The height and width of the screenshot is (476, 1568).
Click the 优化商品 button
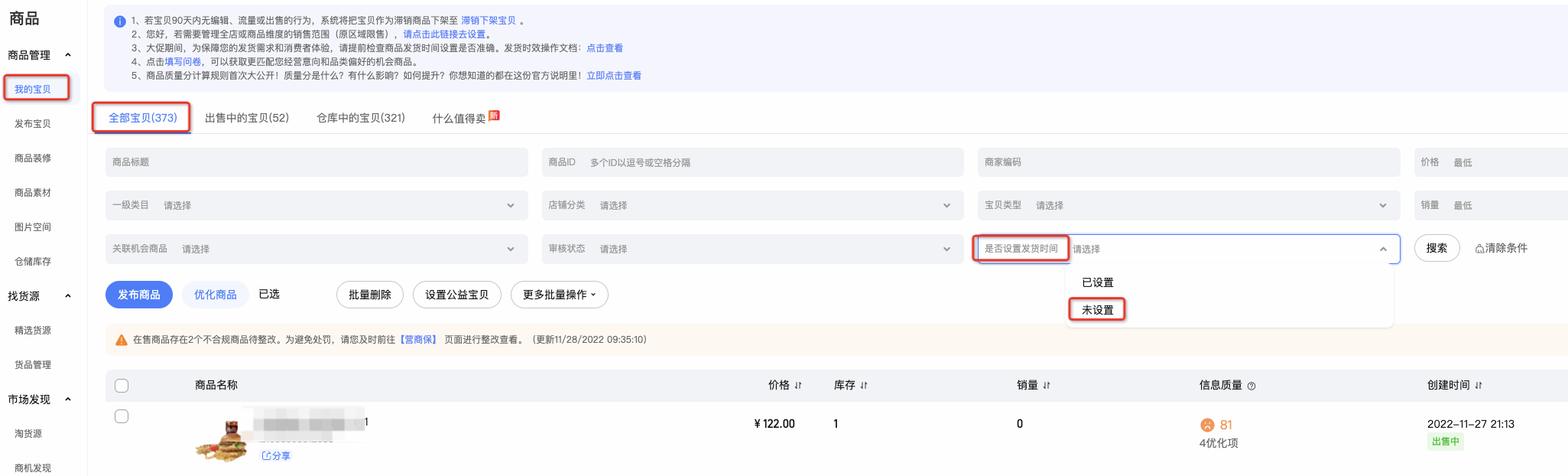coord(216,295)
